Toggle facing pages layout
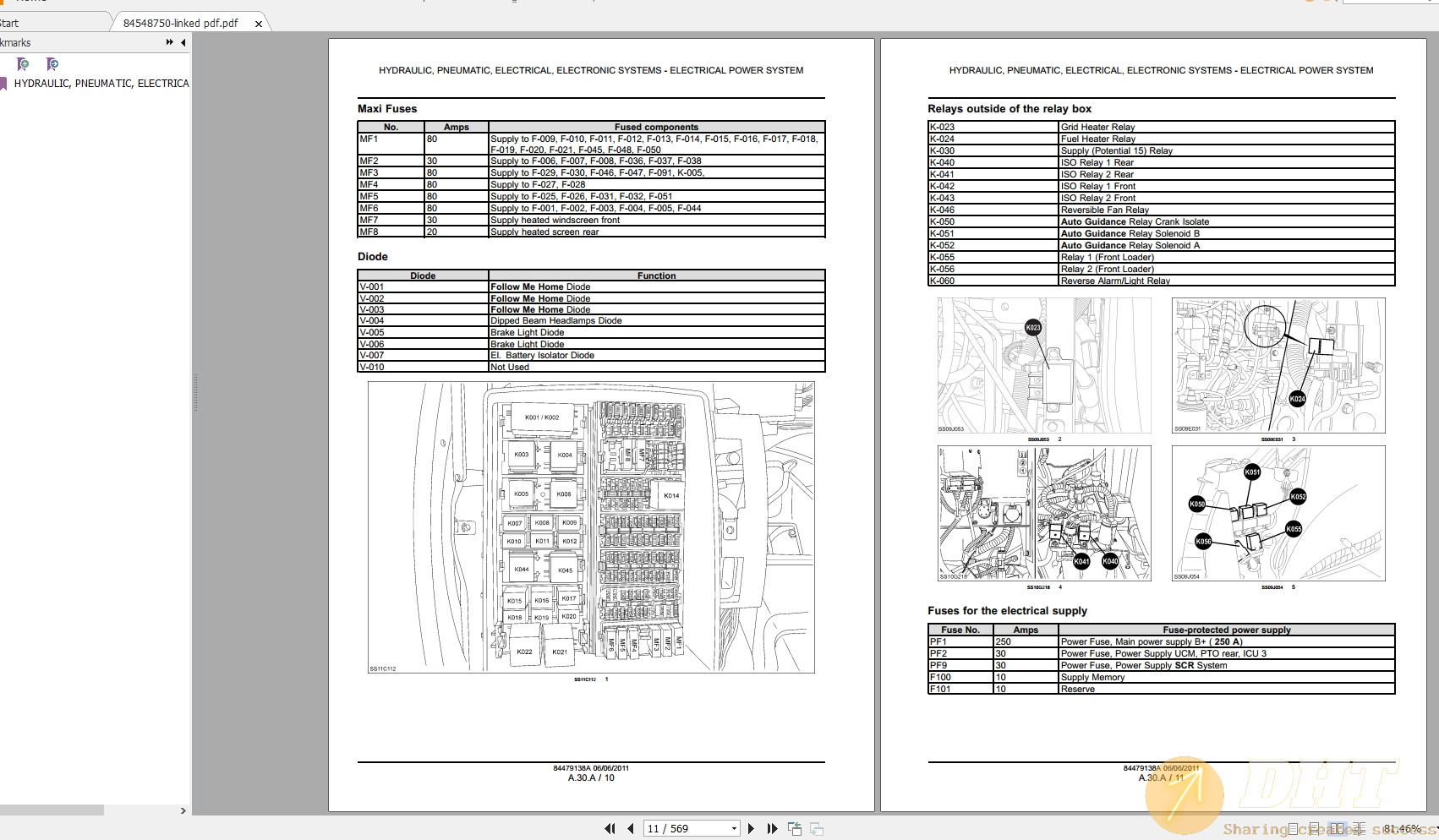The height and width of the screenshot is (840, 1439). [1338, 828]
